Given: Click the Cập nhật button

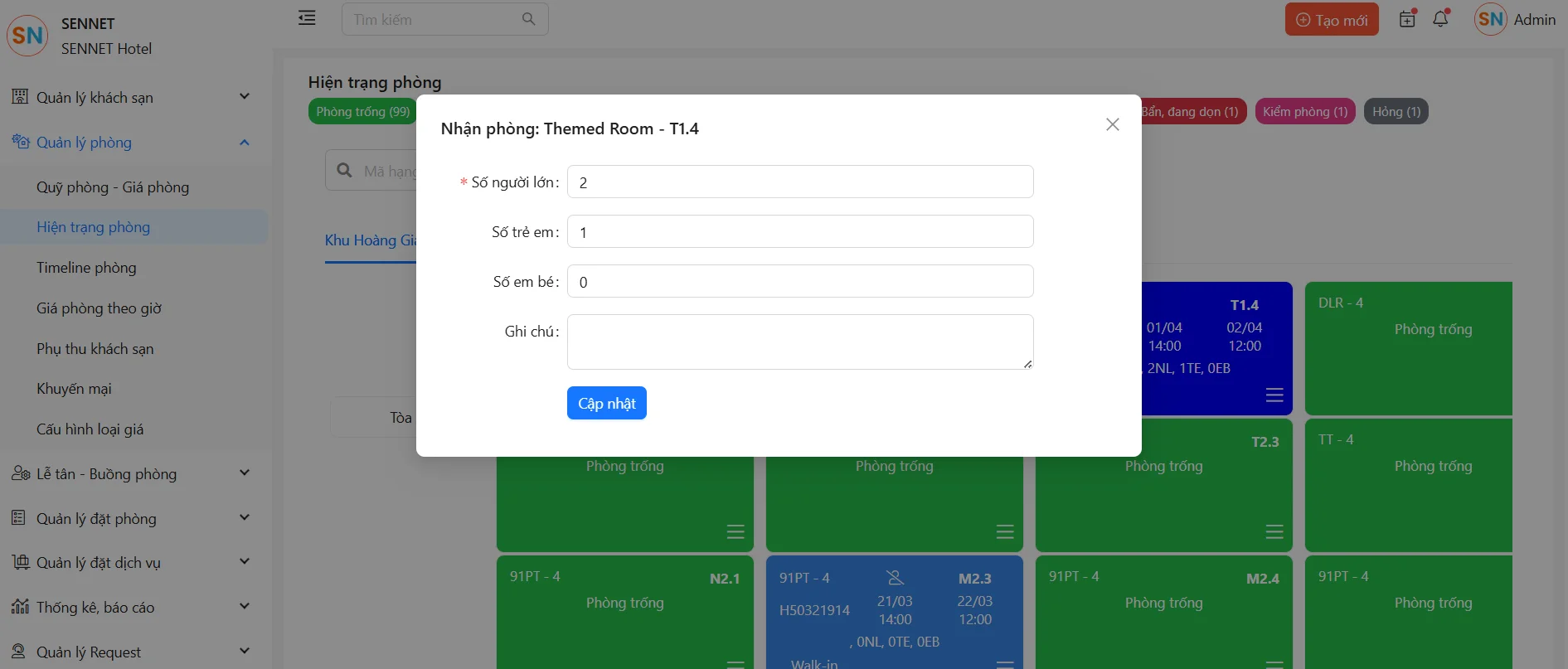Looking at the screenshot, I should (606, 404).
